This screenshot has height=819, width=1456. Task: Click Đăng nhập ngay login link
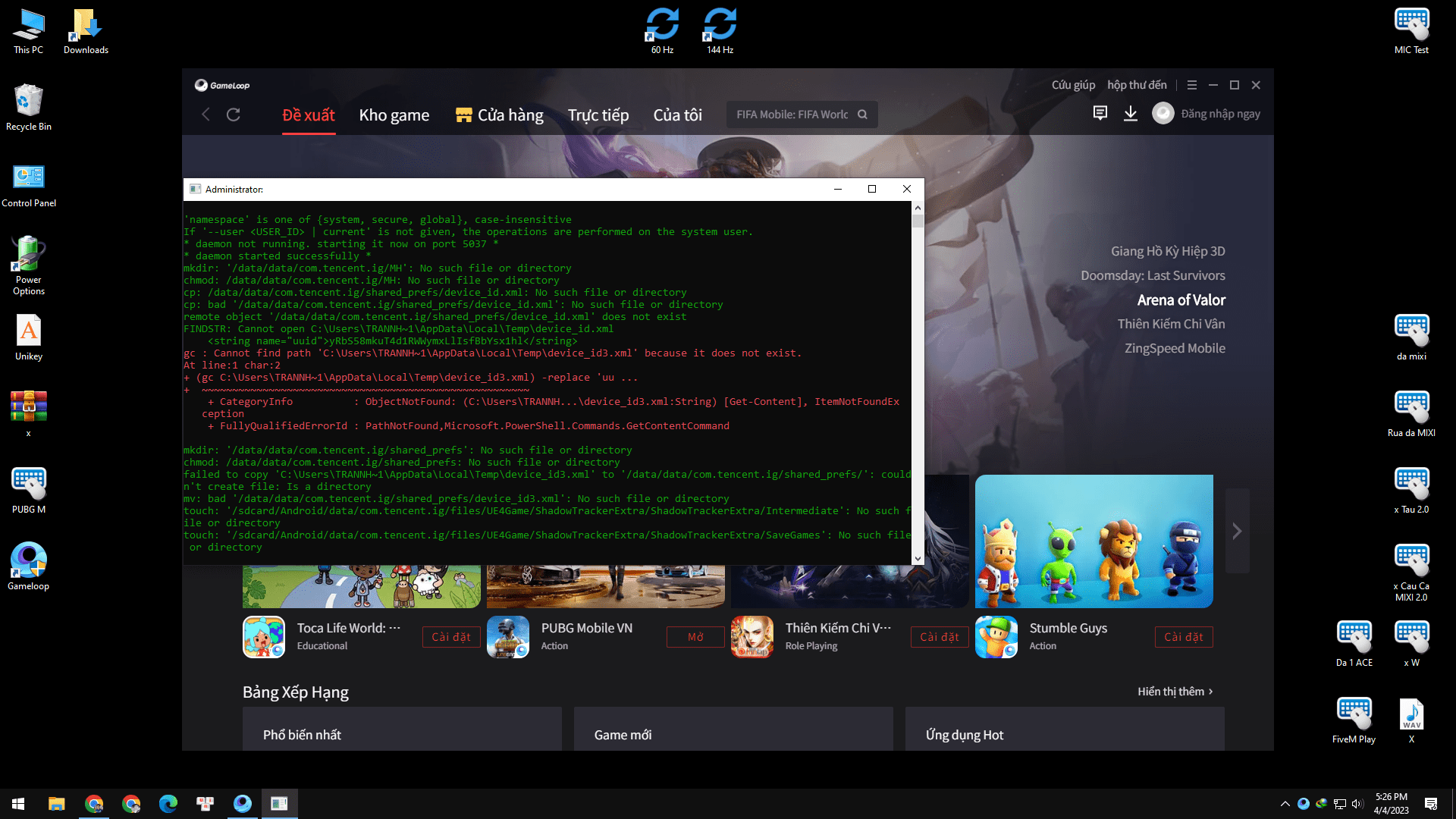[x=1221, y=114]
